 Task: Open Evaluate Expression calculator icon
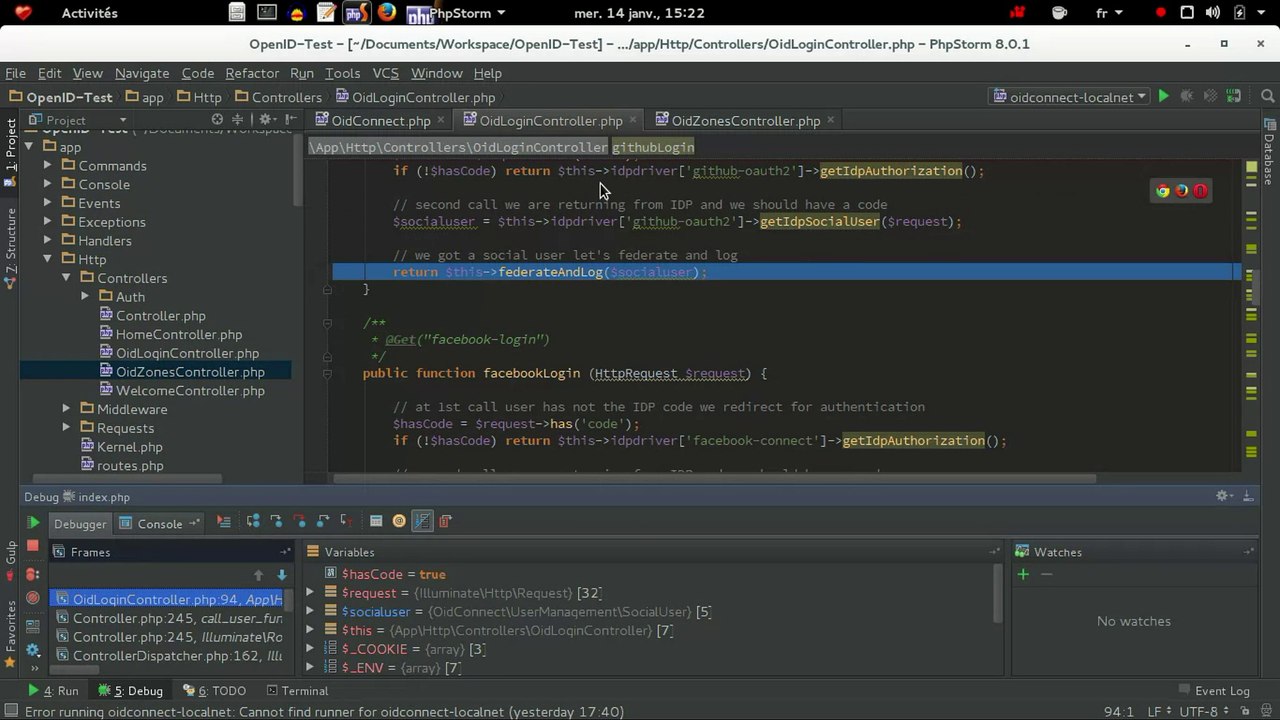(376, 521)
